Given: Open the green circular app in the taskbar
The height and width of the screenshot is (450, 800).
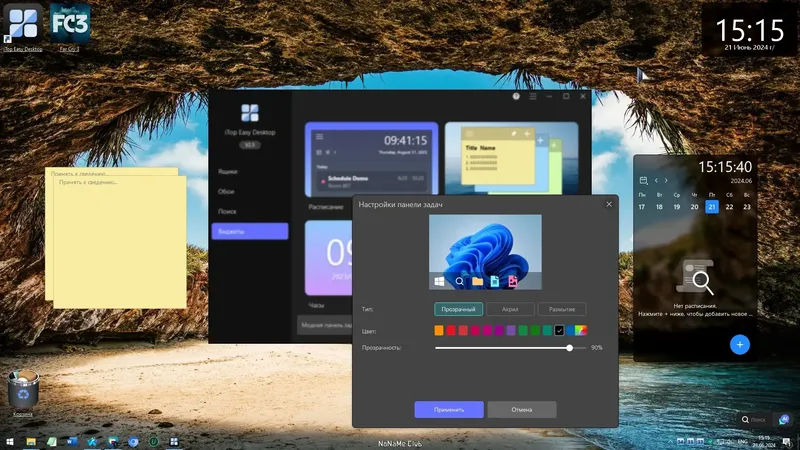Looking at the screenshot, I should [154, 442].
